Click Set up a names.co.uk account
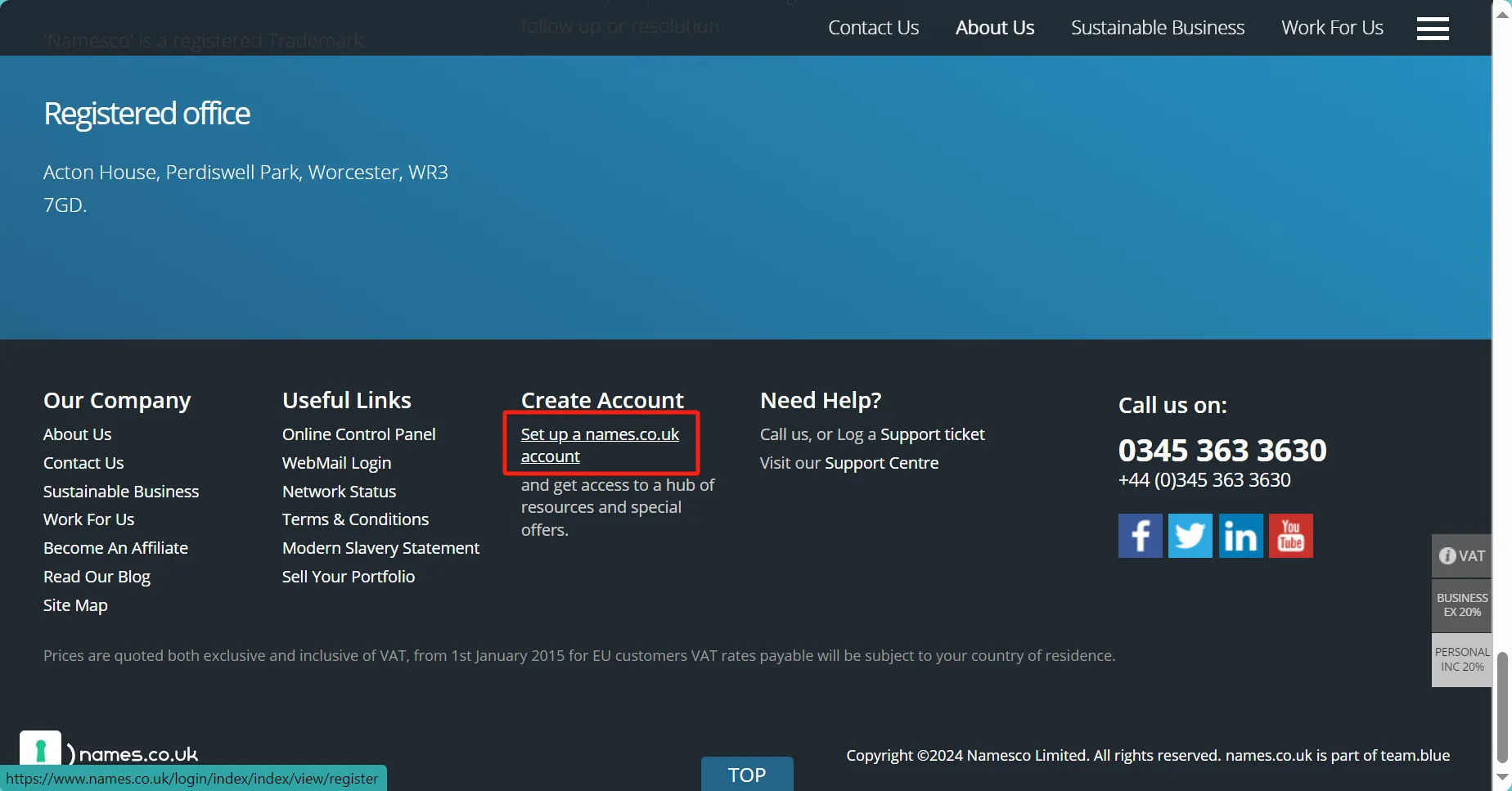 pyautogui.click(x=600, y=445)
